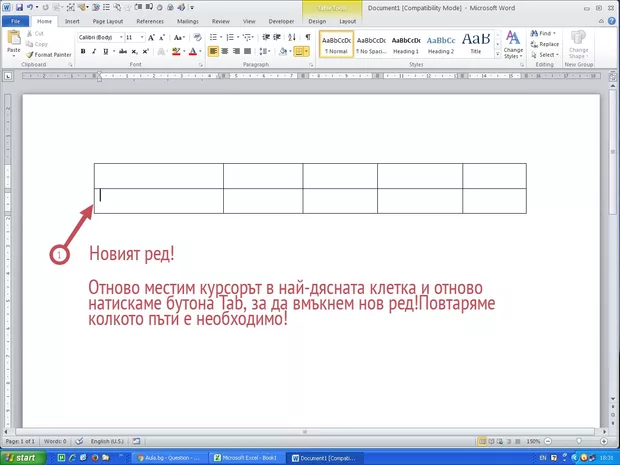Toggle Align Text Left
Screen dimensions: 620x465
coord(213,51)
